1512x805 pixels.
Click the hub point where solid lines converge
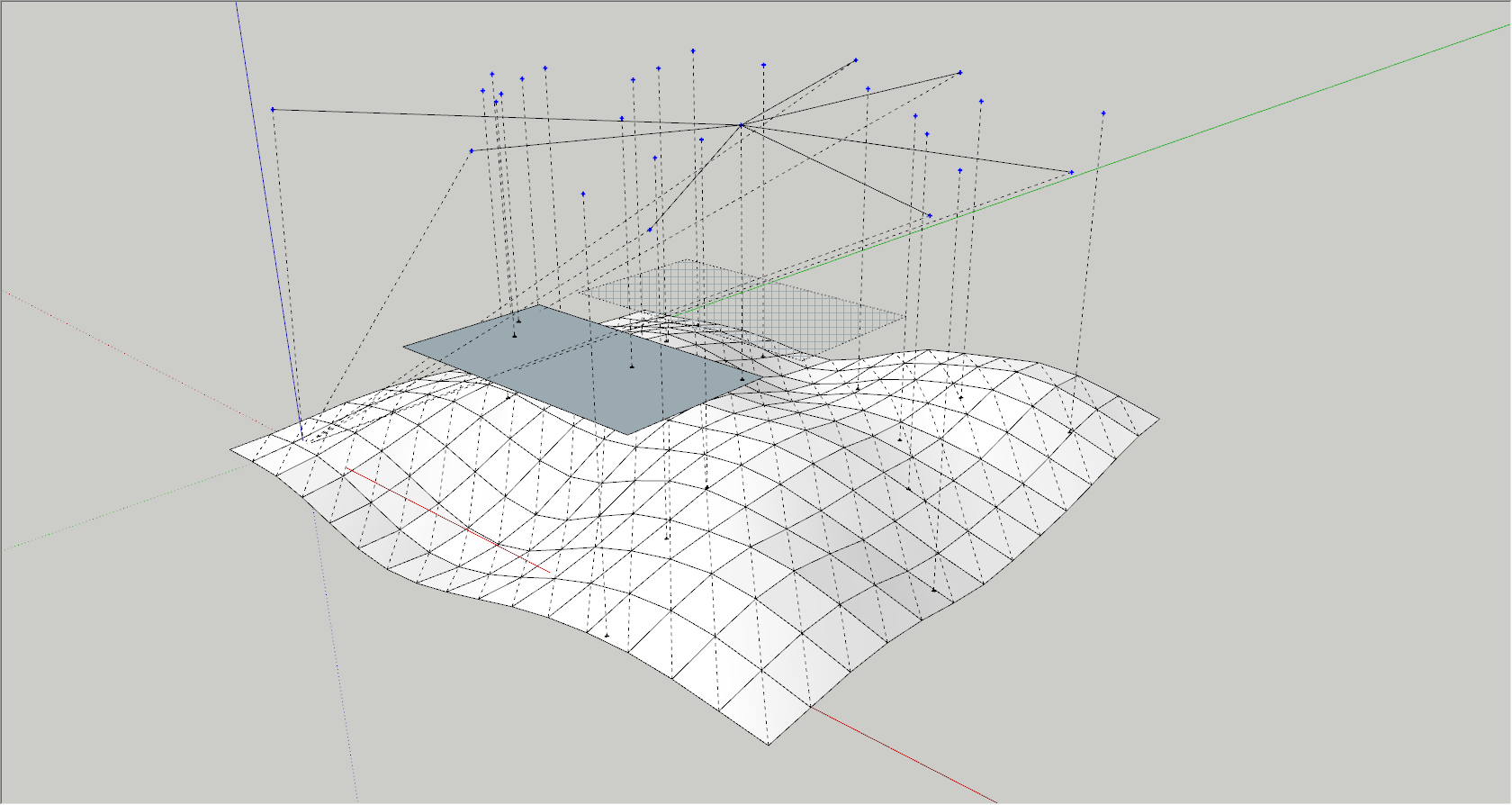pos(741,125)
